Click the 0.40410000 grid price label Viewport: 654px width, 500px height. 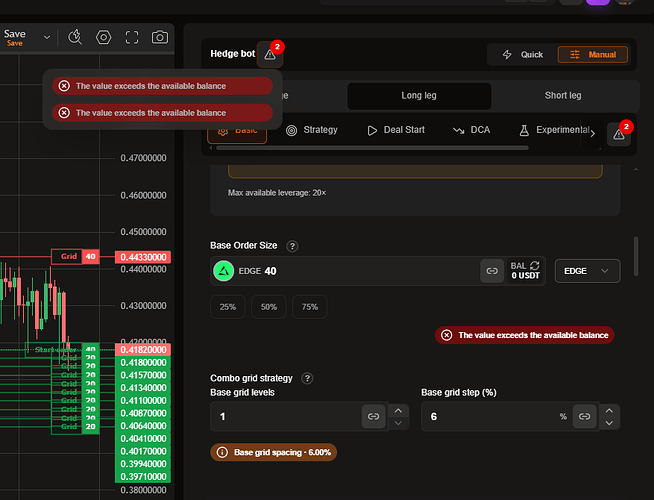[143, 439]
